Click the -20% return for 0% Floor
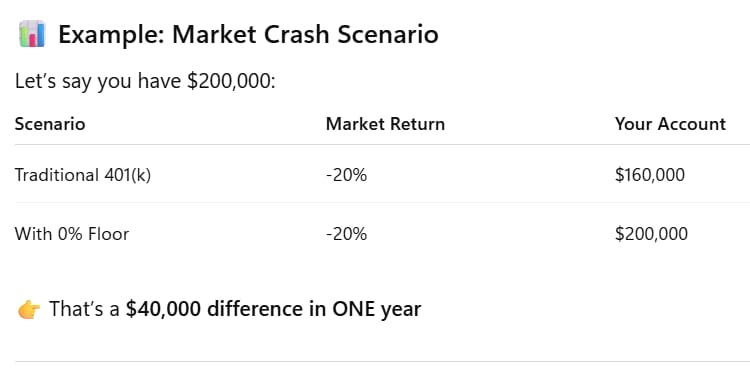Image resolution: width=750 pixels, height=370 pixels. [346, 234]
